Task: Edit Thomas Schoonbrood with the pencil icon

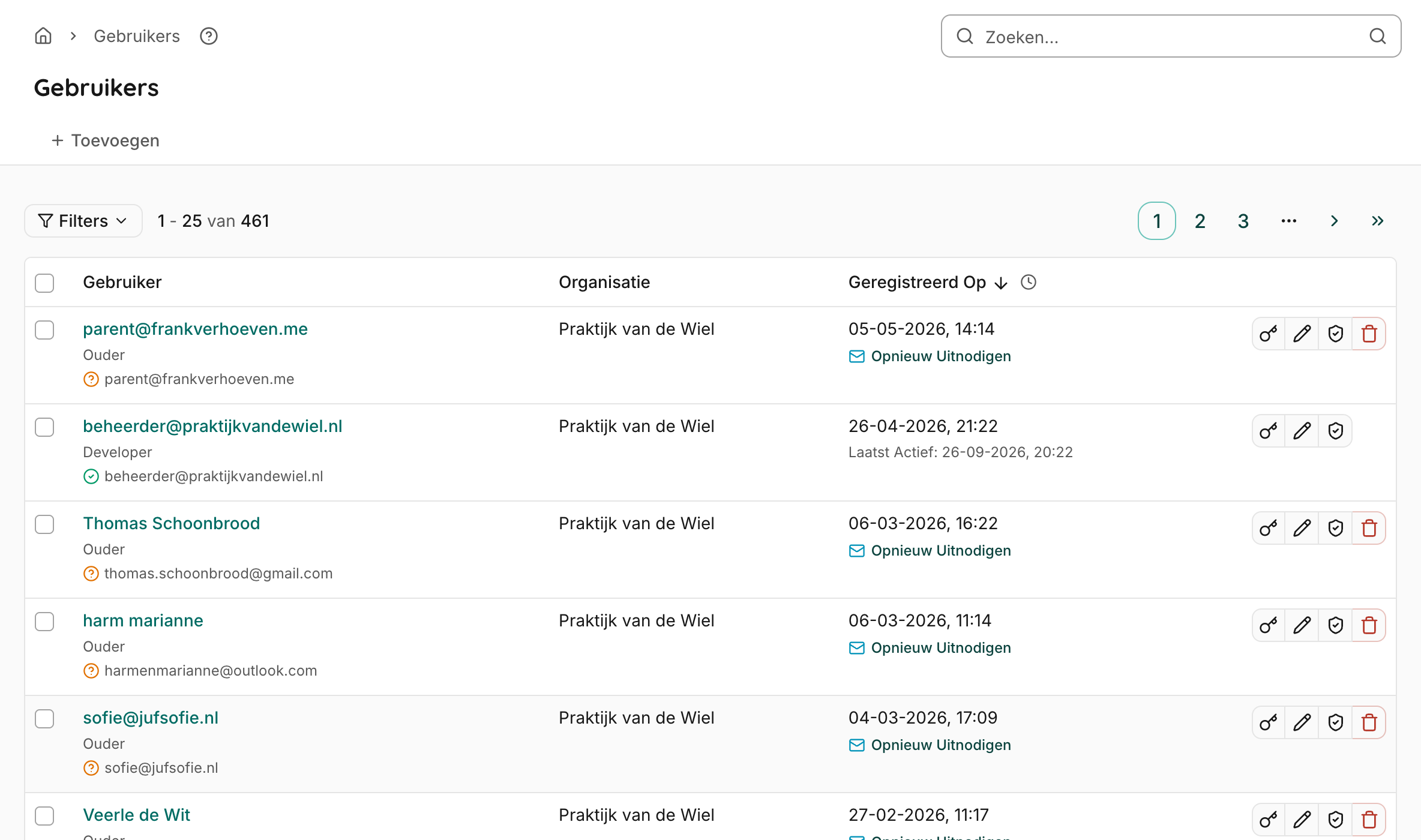Action: coord(1302,528)
